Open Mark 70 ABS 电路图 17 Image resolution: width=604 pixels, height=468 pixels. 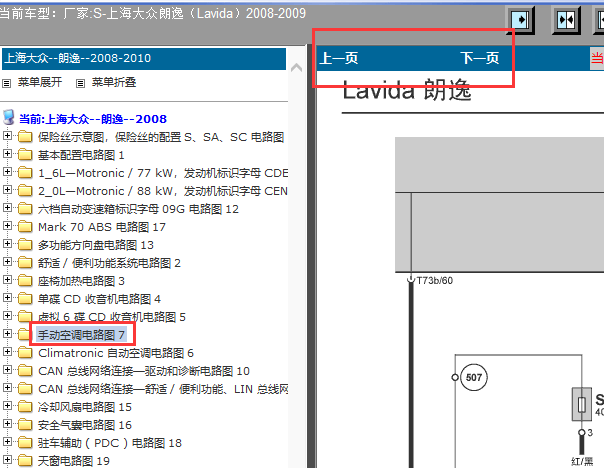pos(102,227)
